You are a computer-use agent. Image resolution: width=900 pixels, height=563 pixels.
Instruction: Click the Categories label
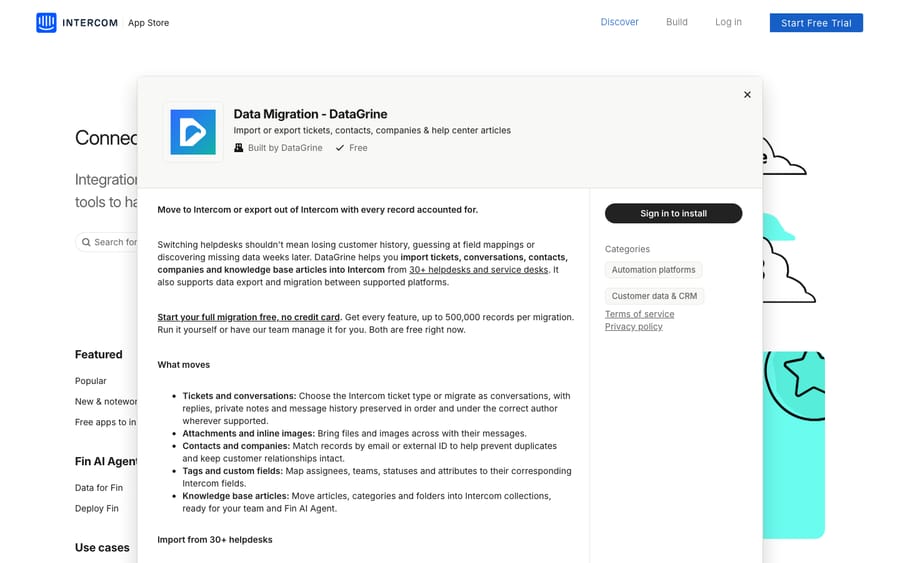tap(627, 249)
